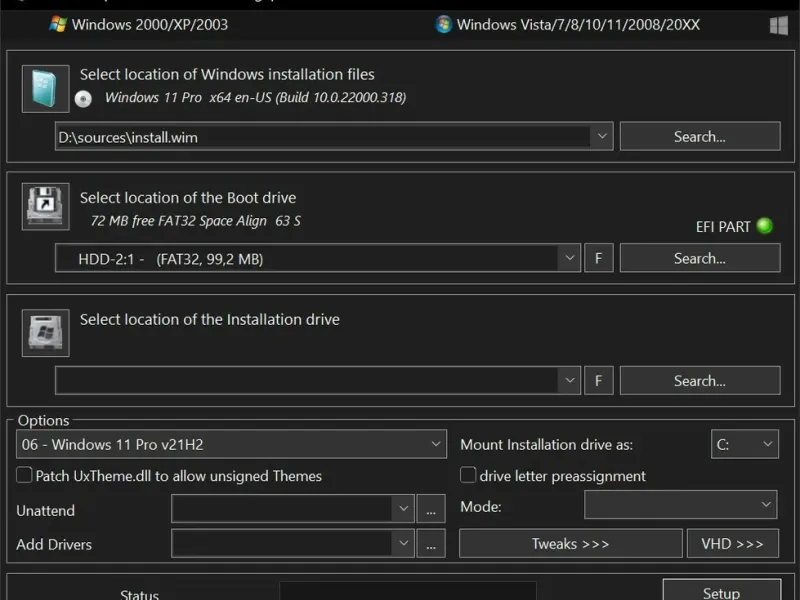The height and width of the screenshot is (600, 800).
Task: Click the Status progress bar
Action: 408,591
